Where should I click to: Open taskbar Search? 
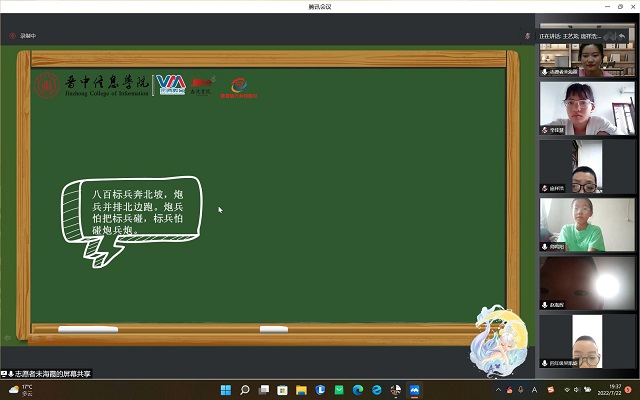tap(244, 390)
